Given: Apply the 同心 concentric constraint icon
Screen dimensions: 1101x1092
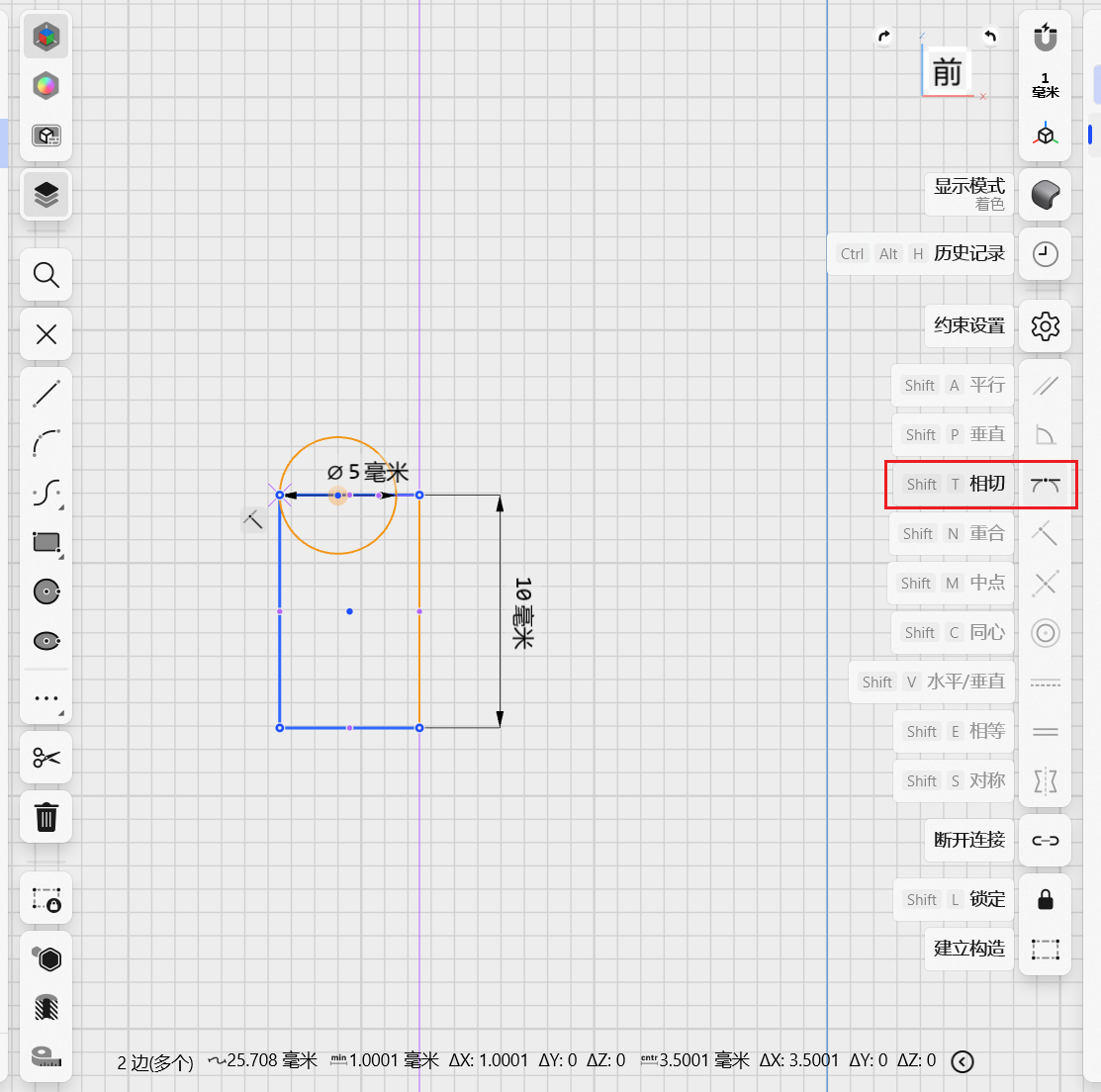Looking at the screenshot, I should click(x=1045, y=633).
